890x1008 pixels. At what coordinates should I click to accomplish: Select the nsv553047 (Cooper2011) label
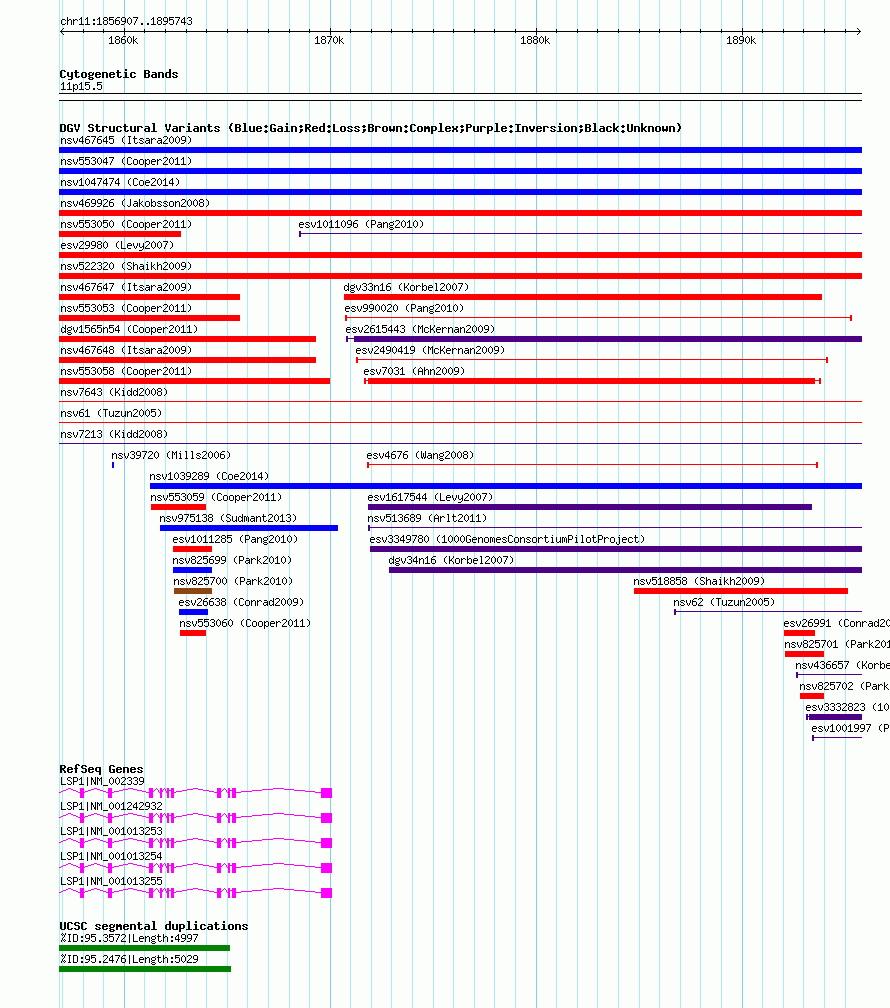pyautogui.click(x=126, y=161)
